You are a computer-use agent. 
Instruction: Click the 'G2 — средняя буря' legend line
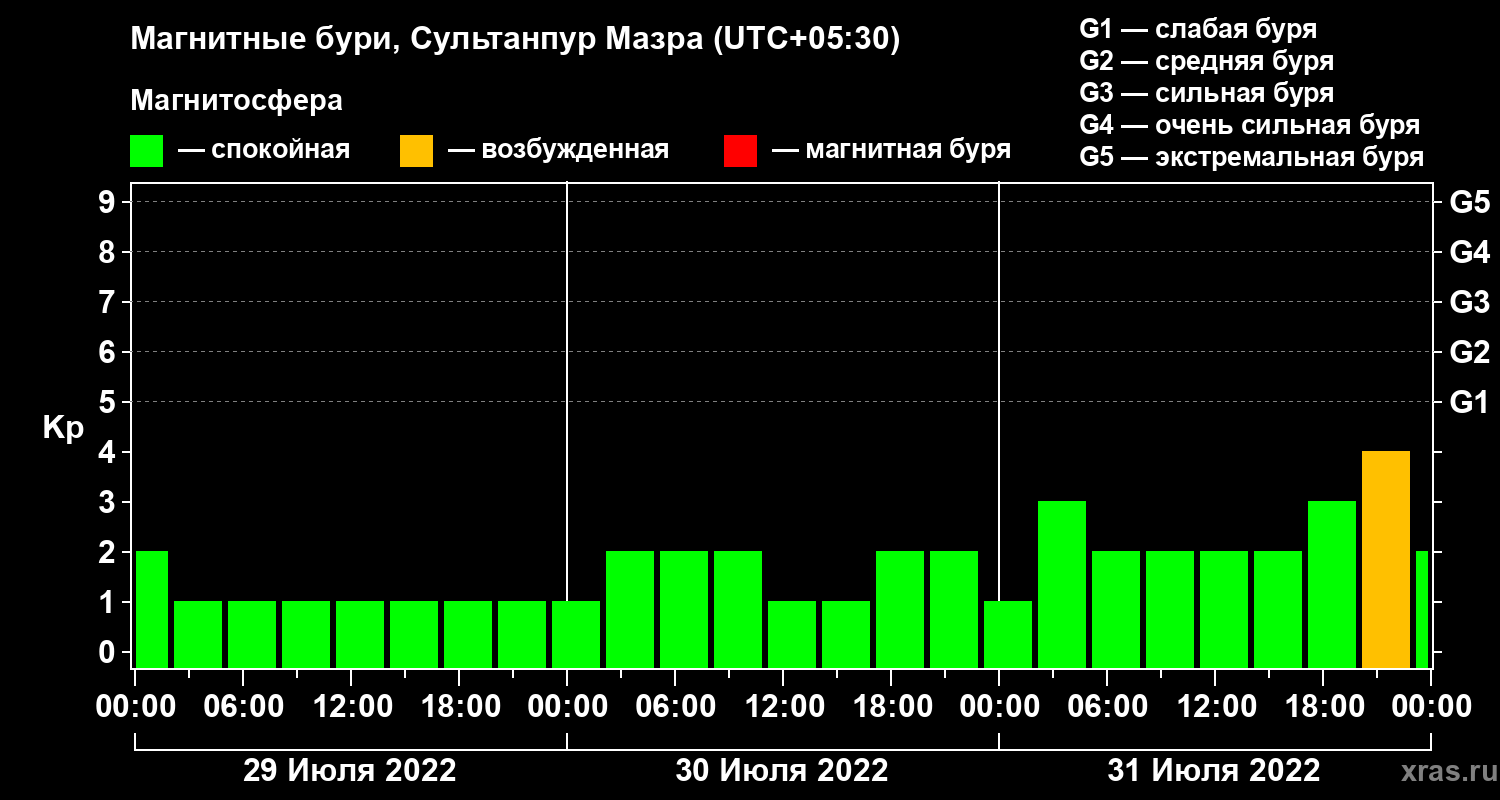1206,60
